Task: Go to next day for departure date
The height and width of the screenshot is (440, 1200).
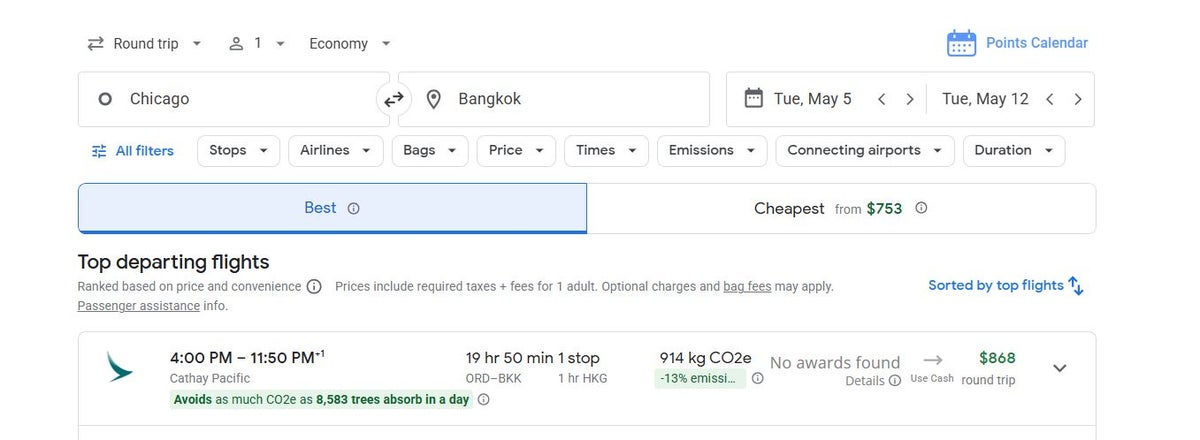Action: point(909,99)
